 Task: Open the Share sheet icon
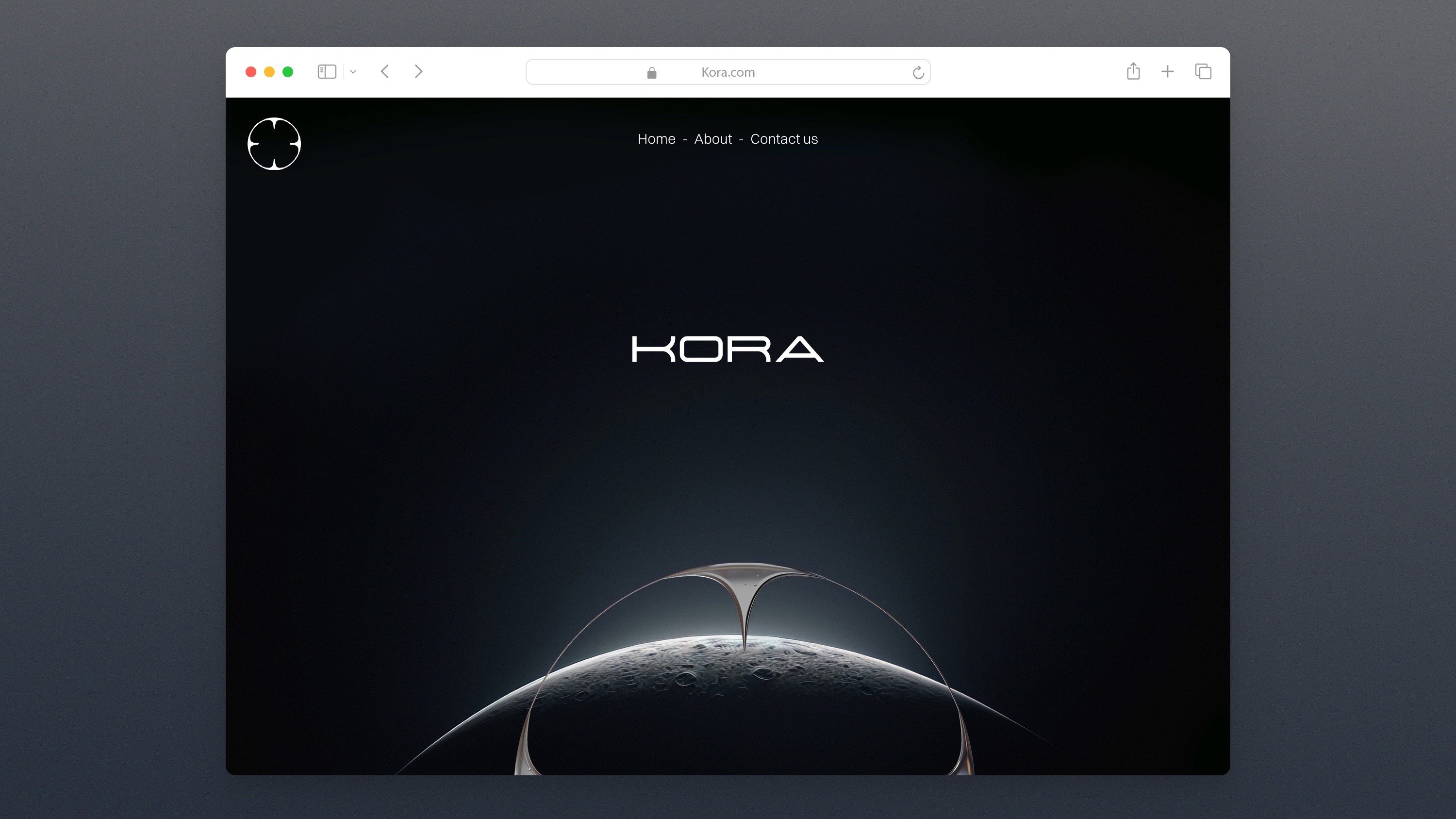pos(1133,71)
